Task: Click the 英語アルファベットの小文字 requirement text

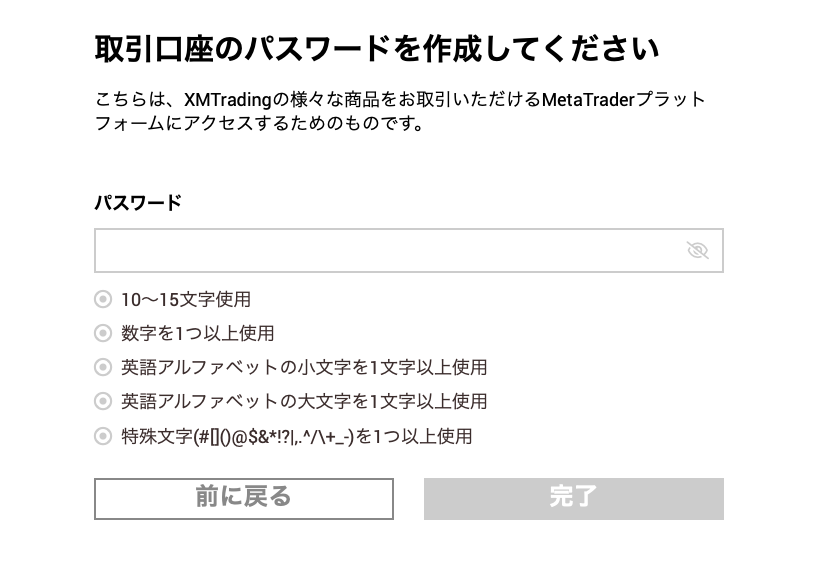Action: (304, 367)
